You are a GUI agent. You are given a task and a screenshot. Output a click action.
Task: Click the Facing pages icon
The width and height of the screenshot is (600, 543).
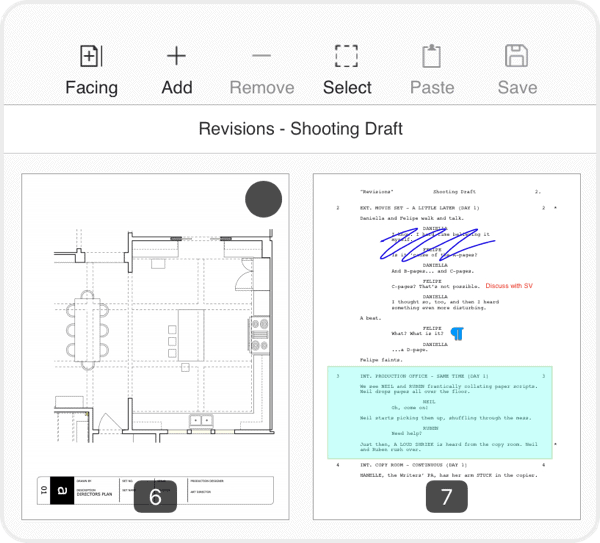(x=91, y=56)
